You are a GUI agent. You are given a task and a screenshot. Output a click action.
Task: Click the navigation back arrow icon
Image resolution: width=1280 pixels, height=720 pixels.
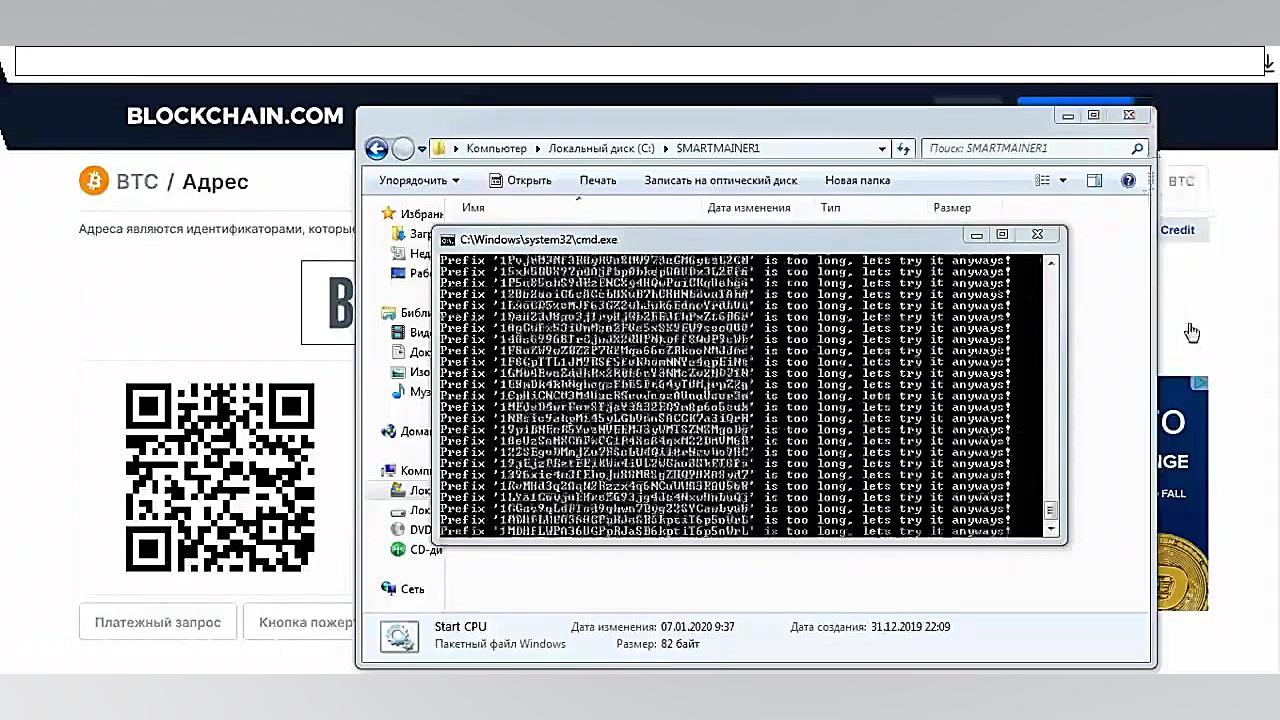click(x=376, y=148)
